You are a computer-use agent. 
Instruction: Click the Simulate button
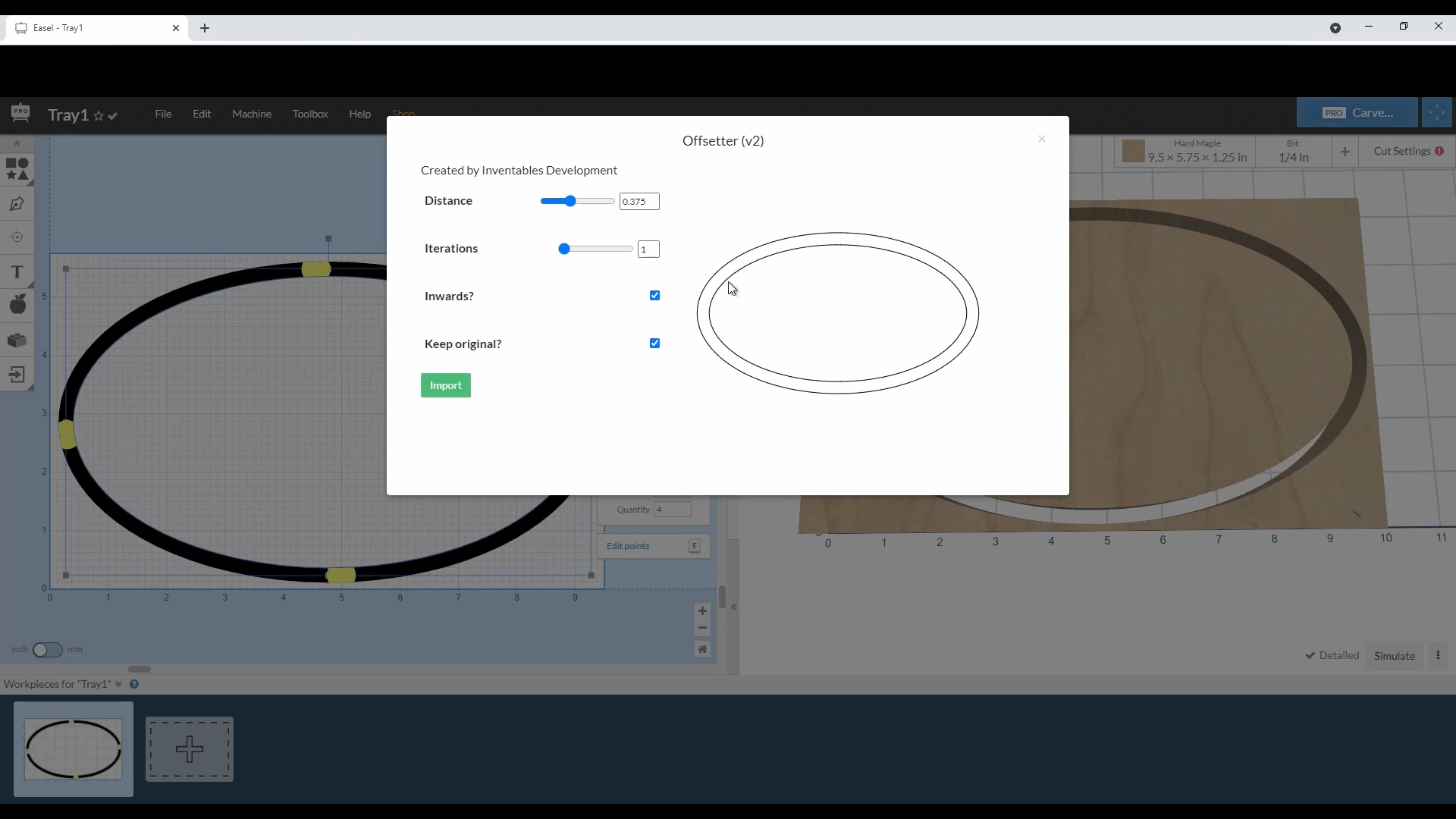pyautogui.click(x=1394, y=656)
